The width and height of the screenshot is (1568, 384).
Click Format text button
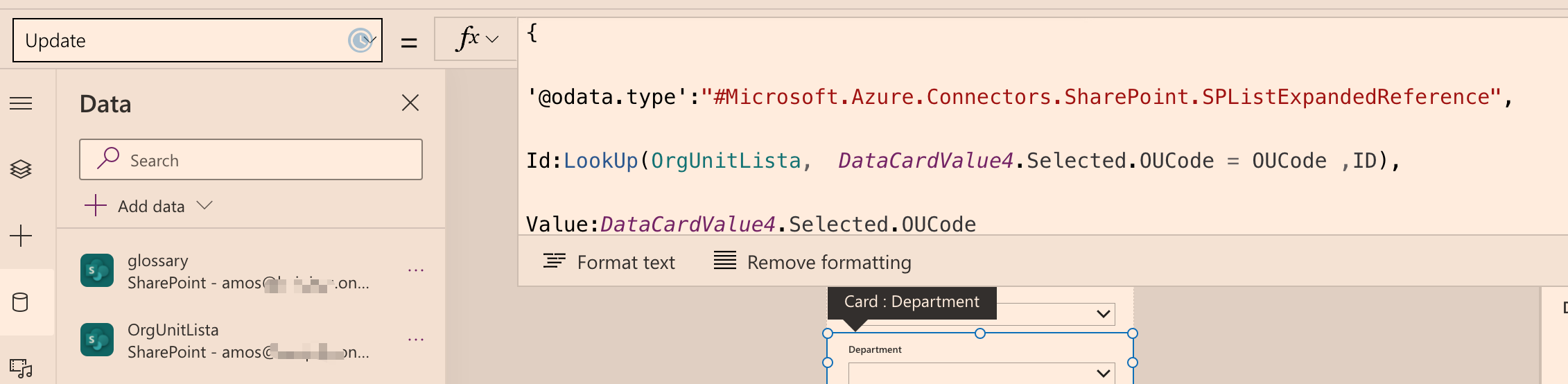pyautogui.click(x=609, y=262)
